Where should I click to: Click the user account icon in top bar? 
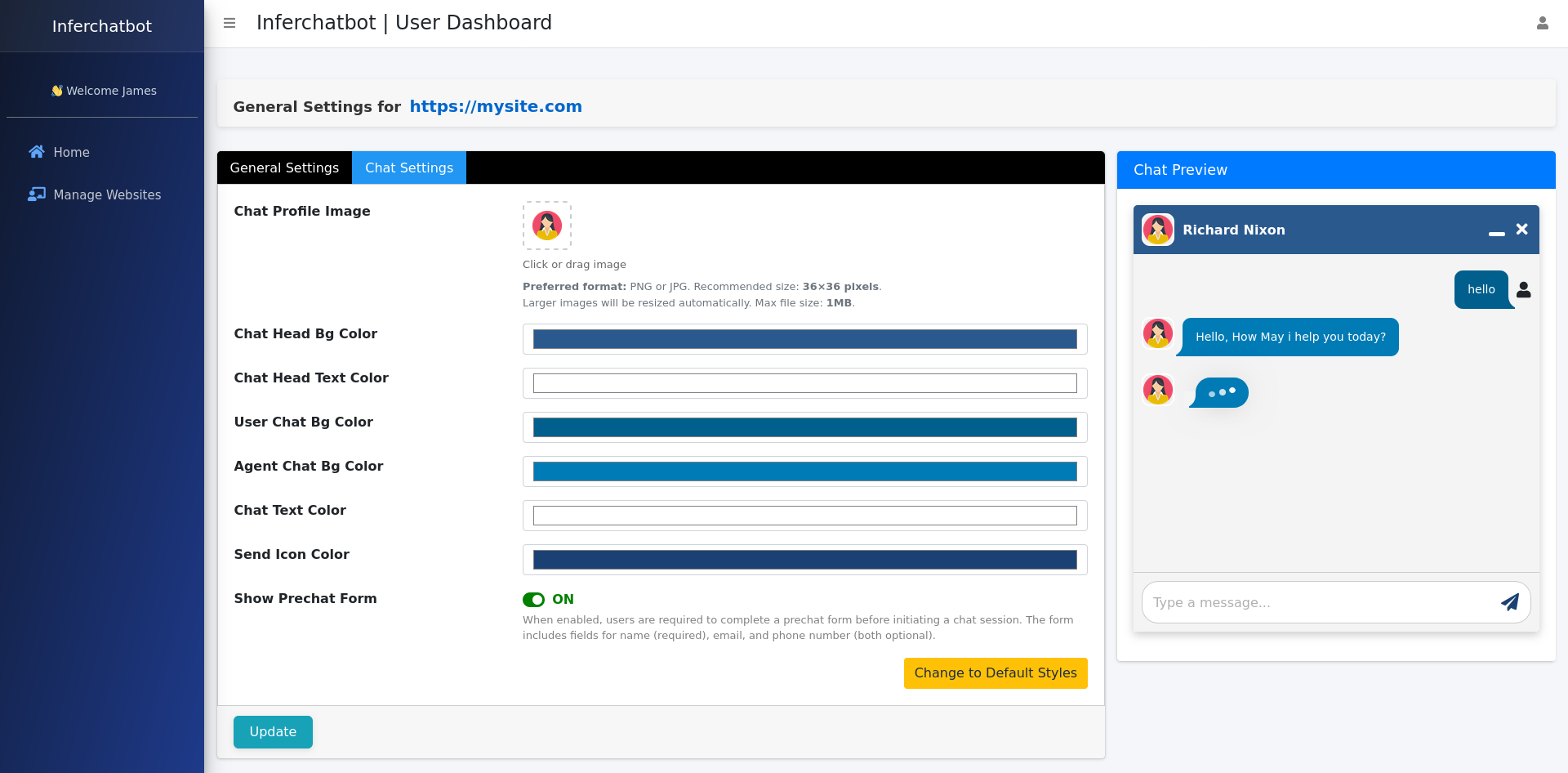click(x=1543, y=23)
